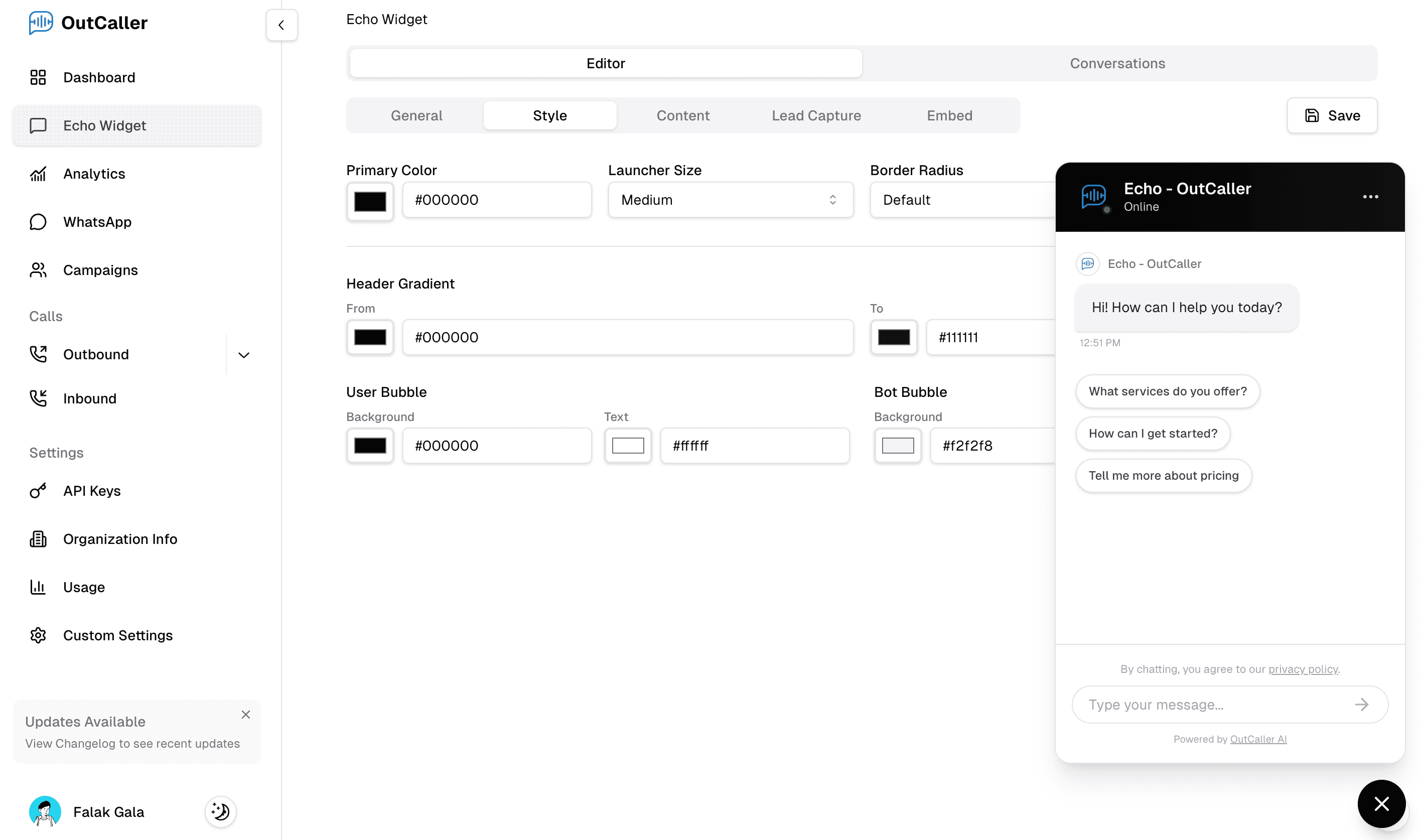Open the privacy policy link
The width and height of the screenshot is (1423, 840).
tap(1303, 669)
